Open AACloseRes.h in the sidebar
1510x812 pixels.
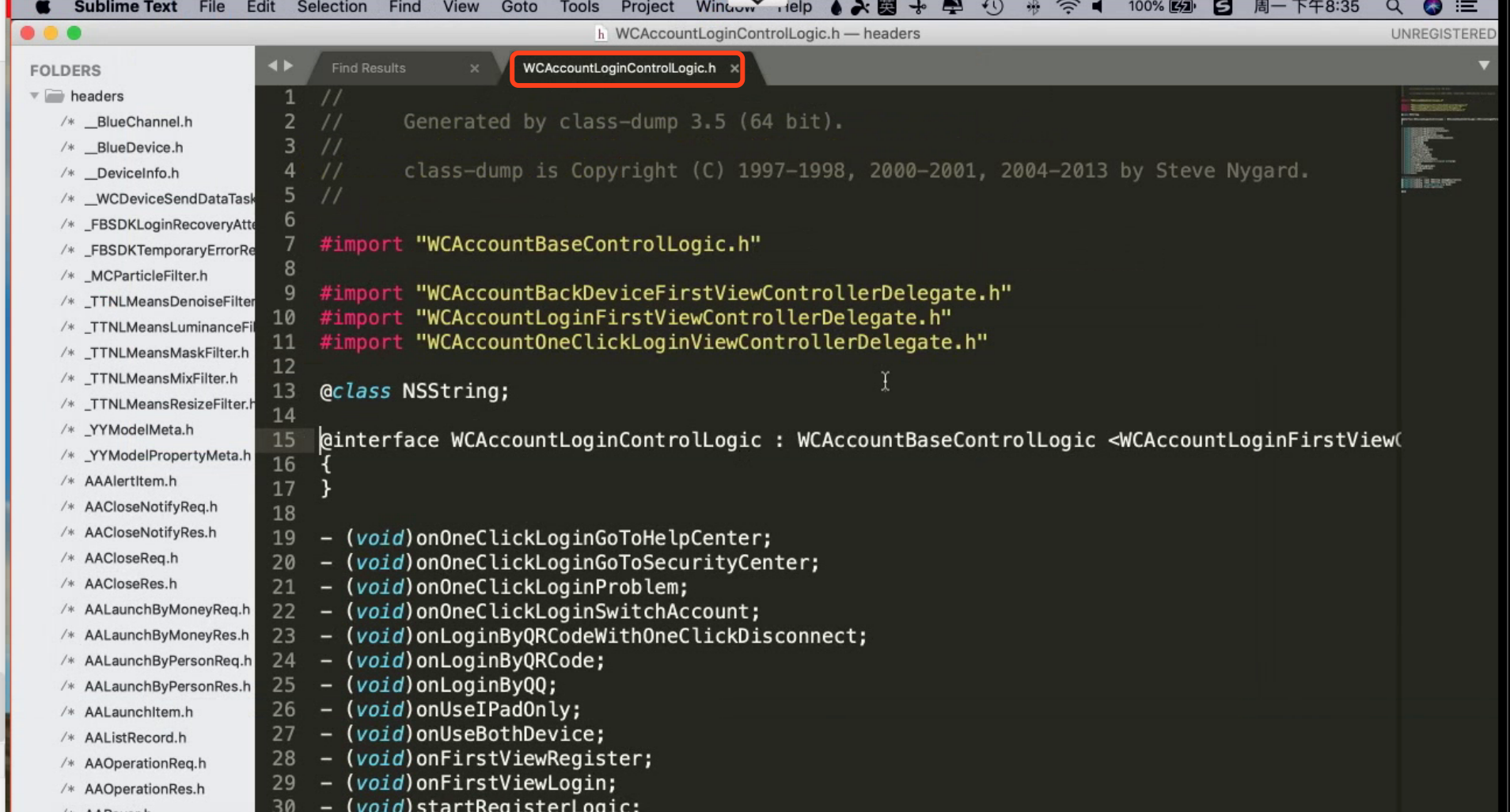(x=131, y=583)
